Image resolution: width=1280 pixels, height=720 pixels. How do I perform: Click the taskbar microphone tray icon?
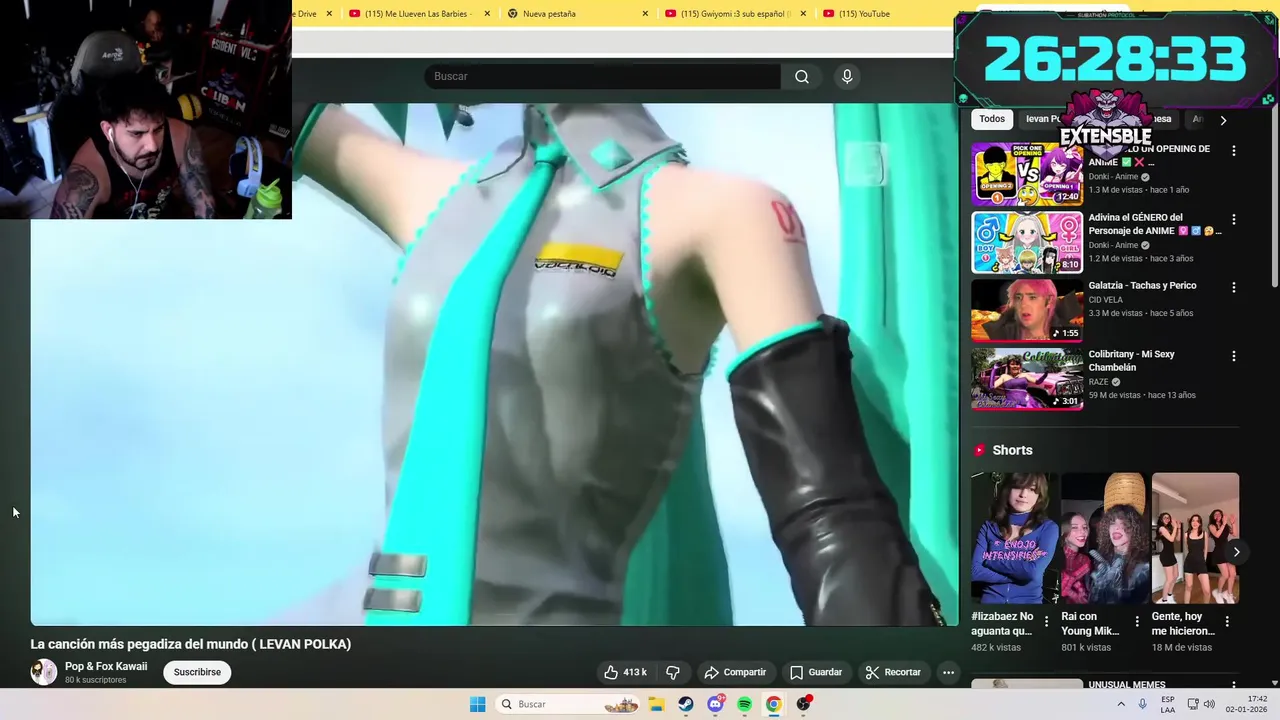coord(1143,704)
